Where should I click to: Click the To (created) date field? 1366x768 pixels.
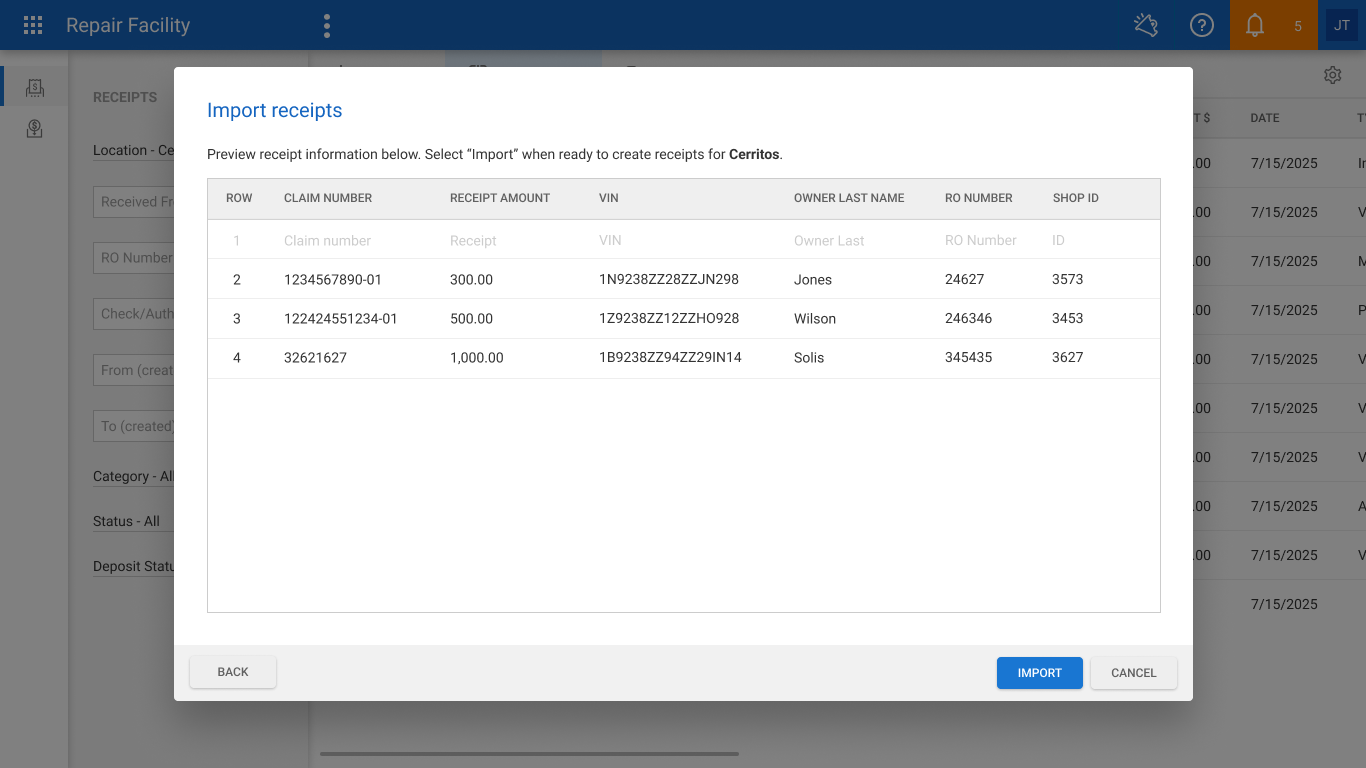point(133,426)
